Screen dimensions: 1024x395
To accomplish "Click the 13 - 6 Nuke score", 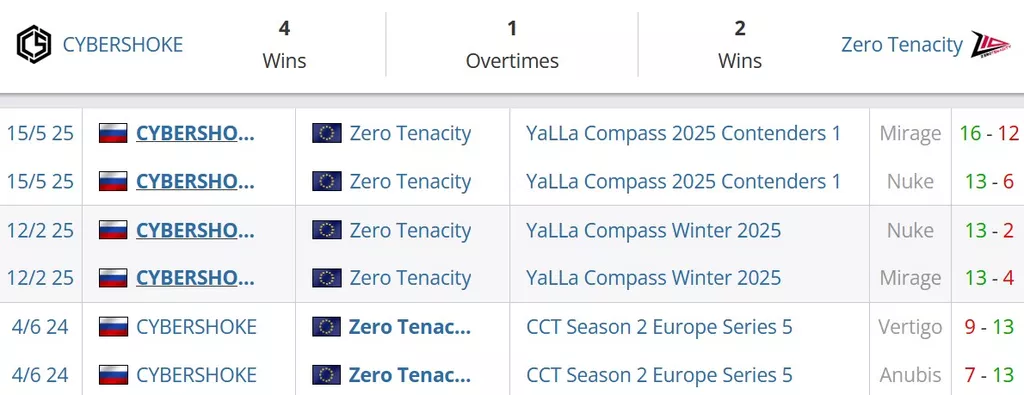I will [989, 181].
